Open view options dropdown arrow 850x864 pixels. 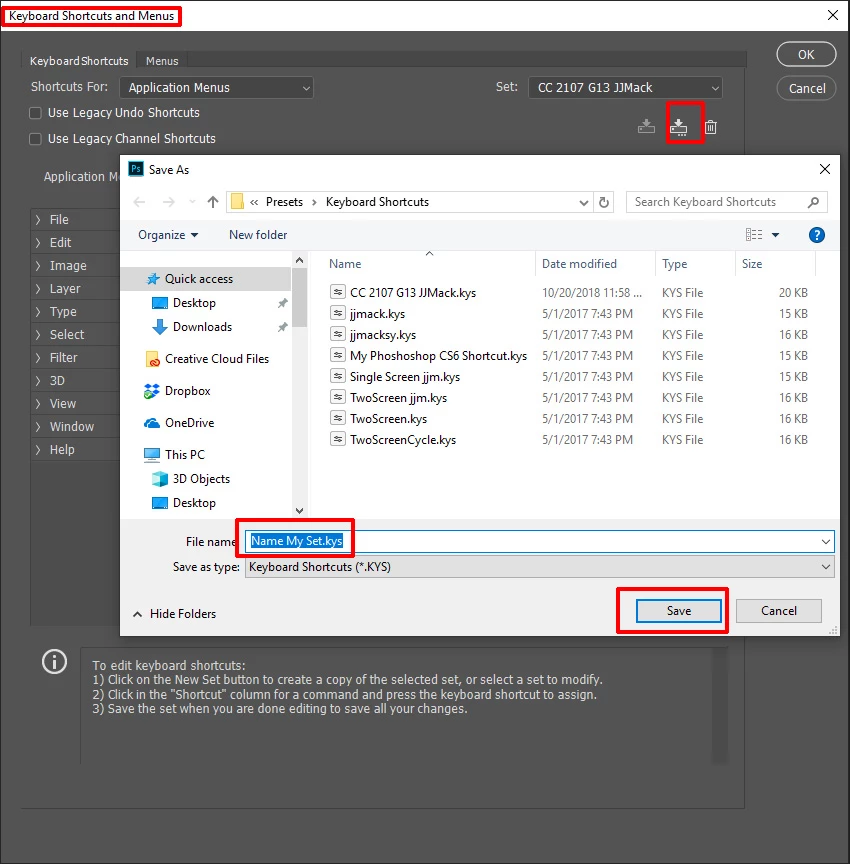[775, 235]
